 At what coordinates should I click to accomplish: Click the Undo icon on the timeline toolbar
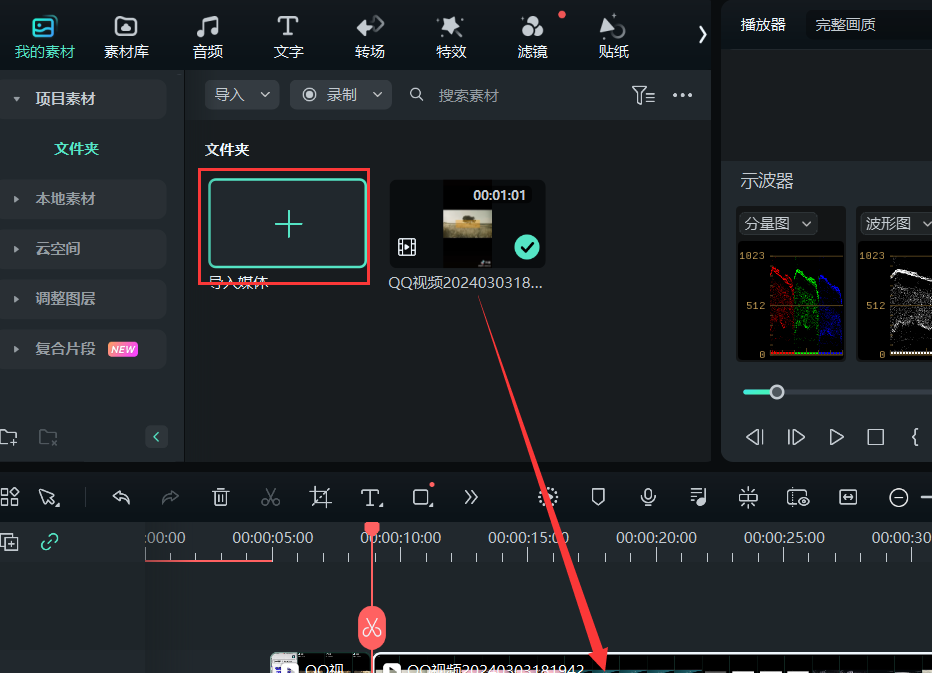pyautogui.click(x=121, y=497)
